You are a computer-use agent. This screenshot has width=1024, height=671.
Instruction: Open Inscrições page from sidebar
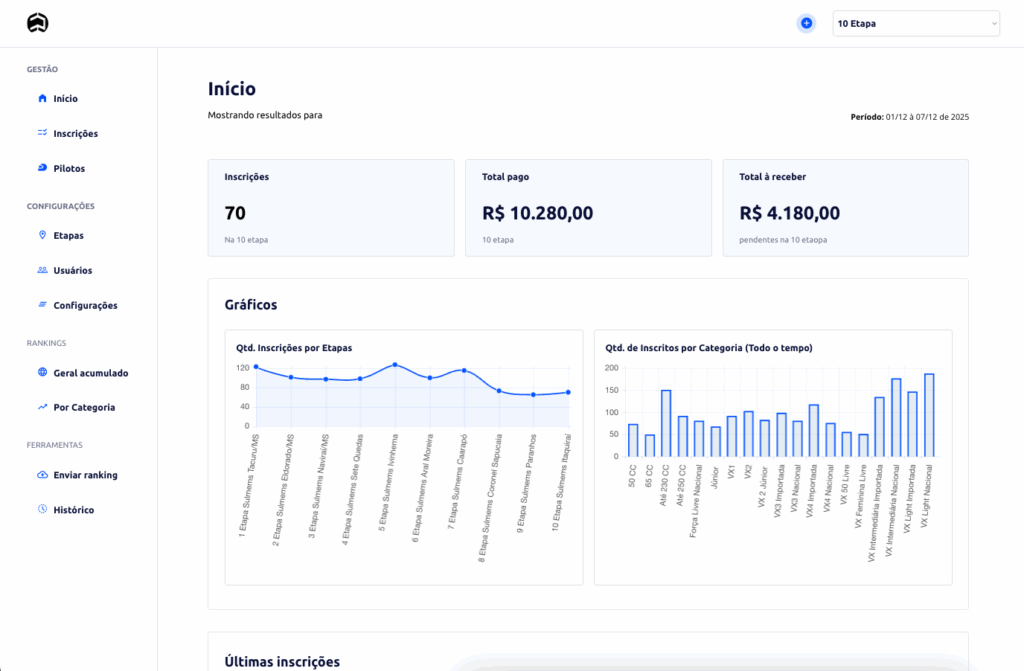coord(76,133)
